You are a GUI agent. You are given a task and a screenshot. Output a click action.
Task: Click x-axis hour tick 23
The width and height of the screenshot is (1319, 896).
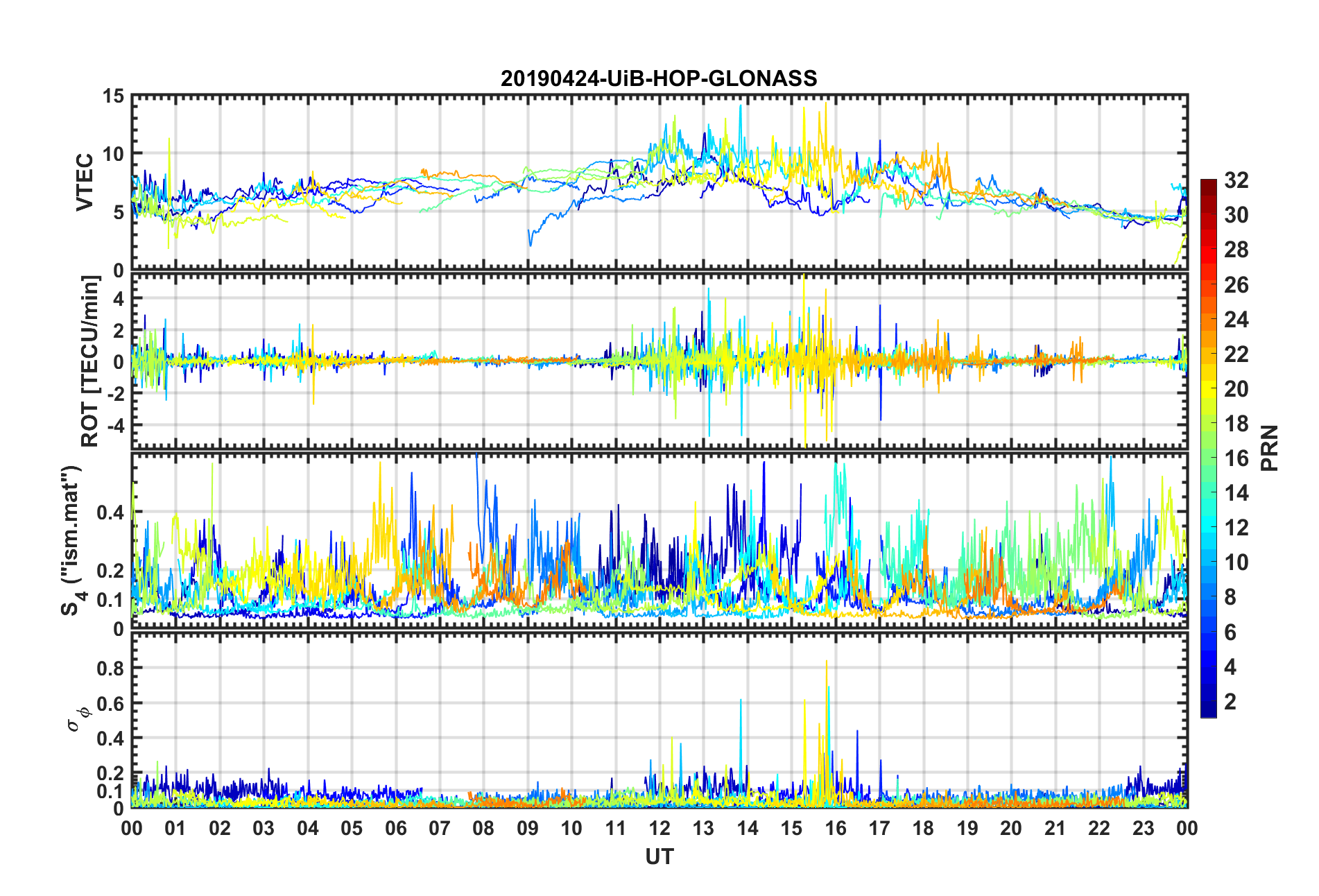1144,828
